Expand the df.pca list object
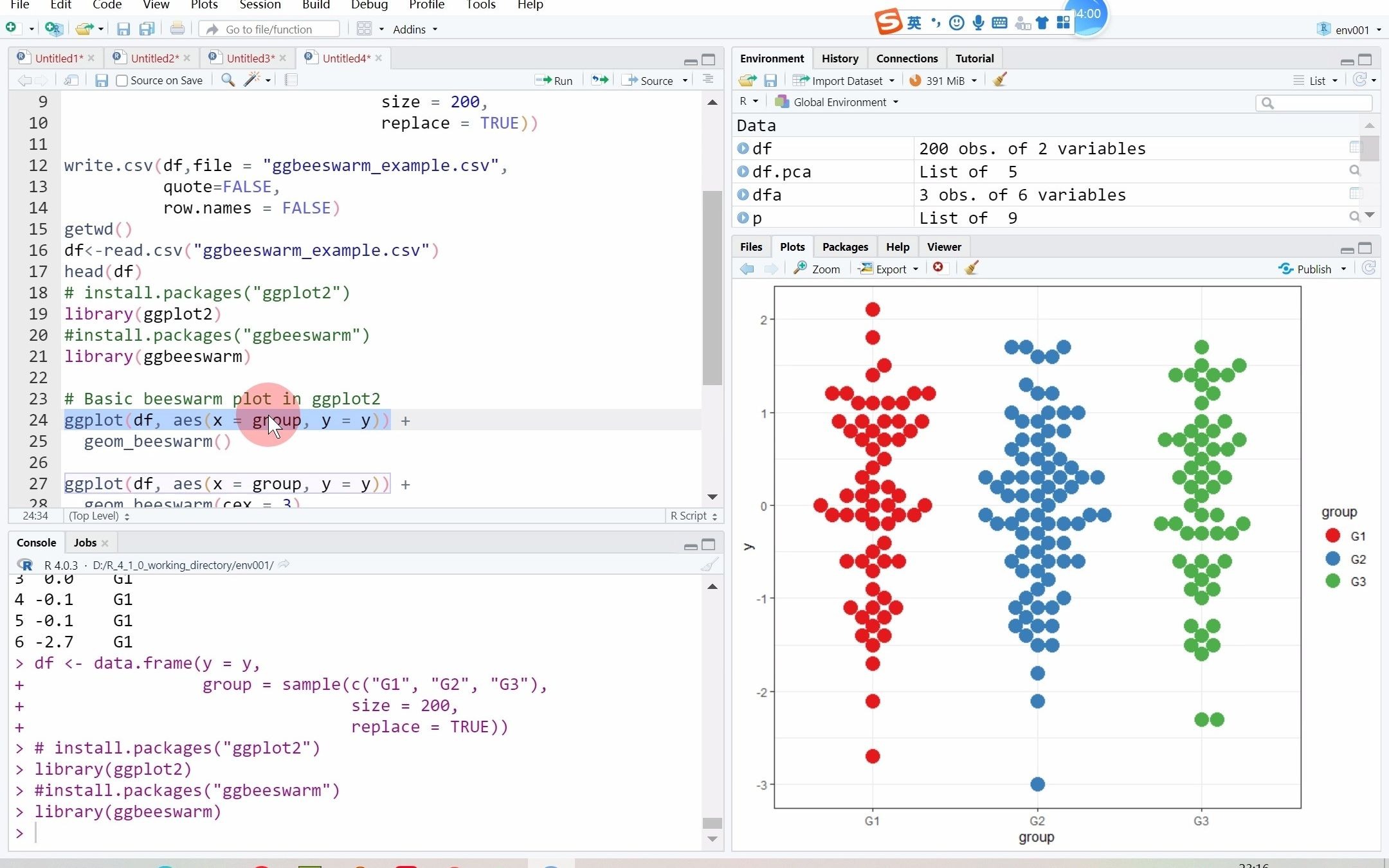The height and width of the screenshot is (868, 1389). point(743,172)
